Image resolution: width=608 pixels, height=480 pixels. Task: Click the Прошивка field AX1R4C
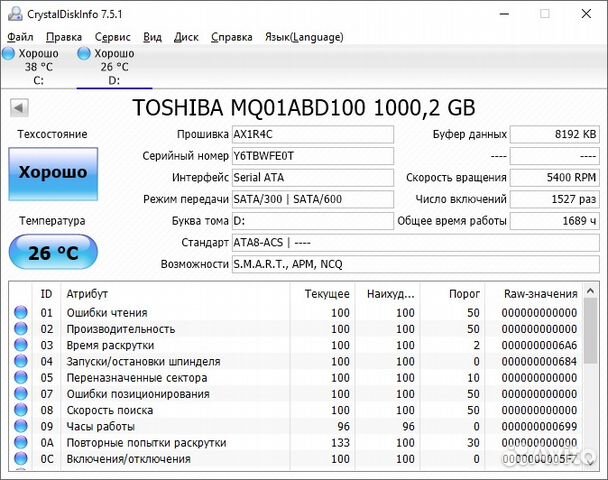pyautogui.click(x=313, y=135)
